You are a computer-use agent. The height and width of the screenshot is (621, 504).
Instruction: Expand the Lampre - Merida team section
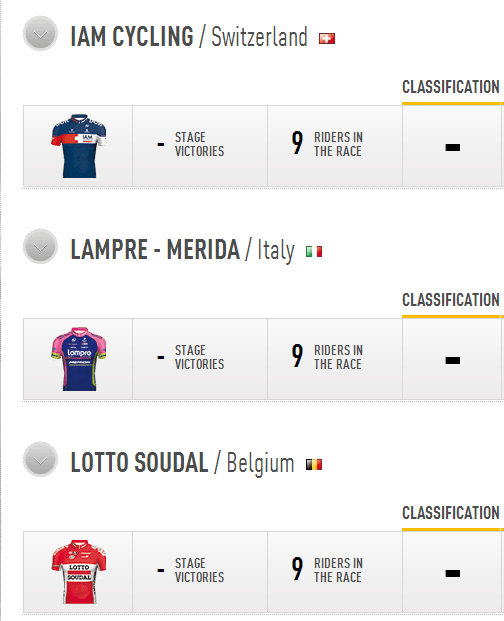point(40,247)
